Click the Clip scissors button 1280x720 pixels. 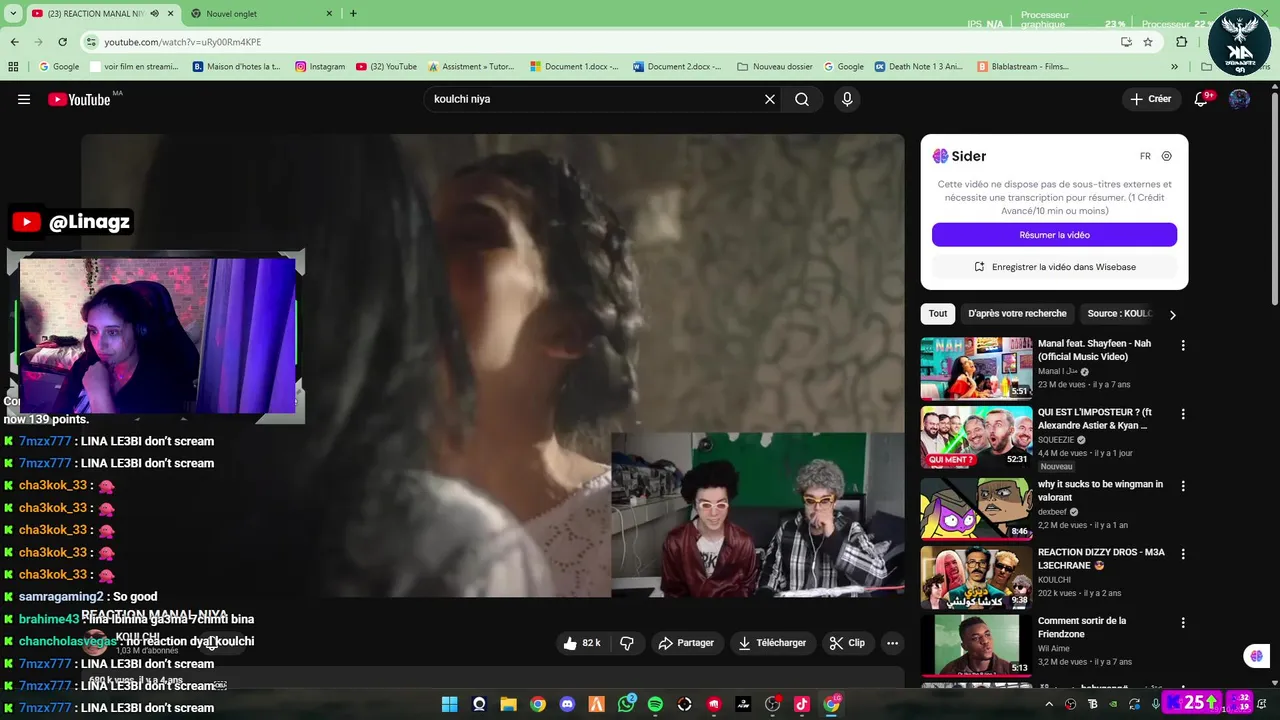847,643
